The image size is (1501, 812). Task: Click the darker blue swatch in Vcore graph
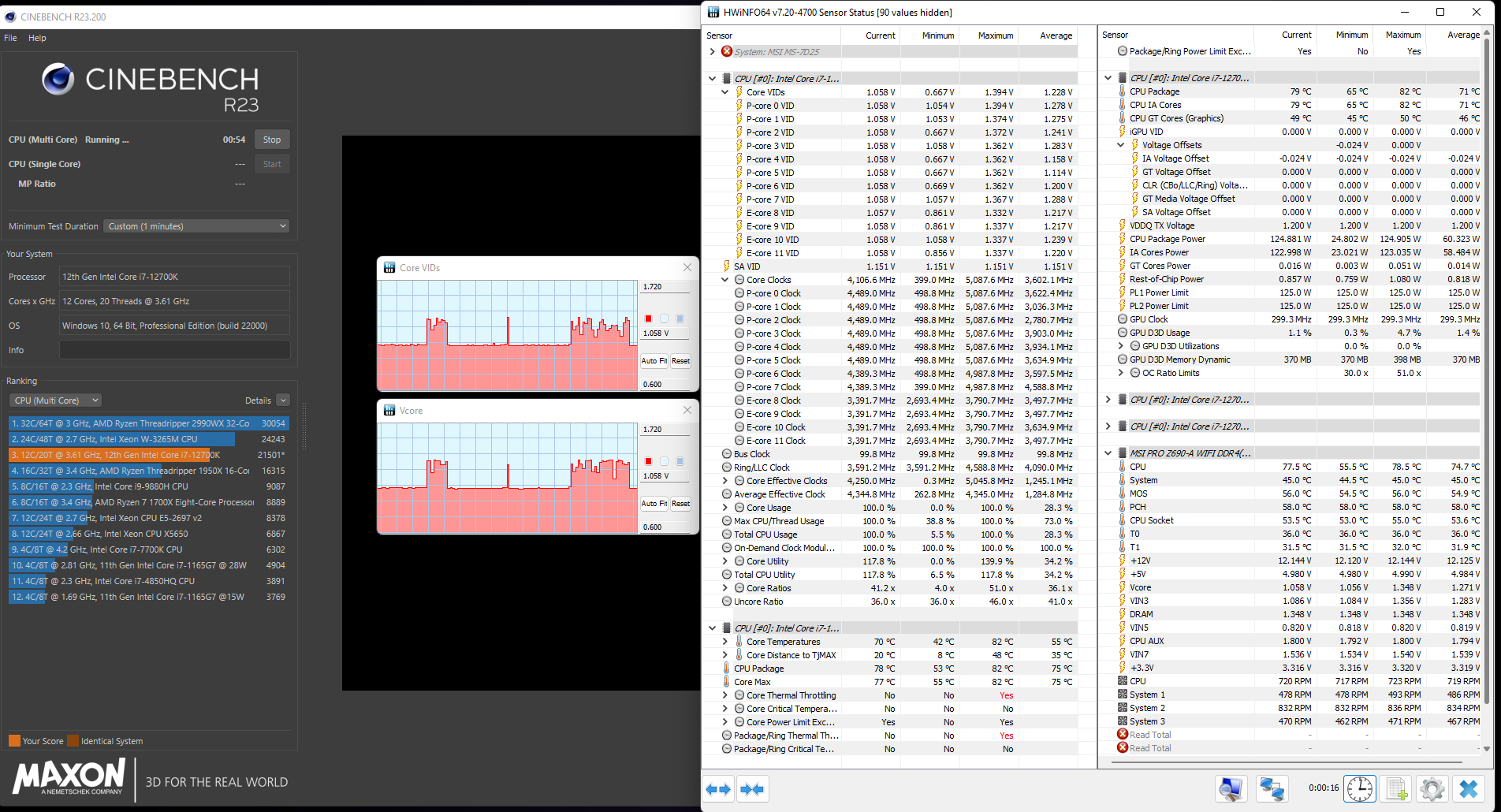pos(680,461)
